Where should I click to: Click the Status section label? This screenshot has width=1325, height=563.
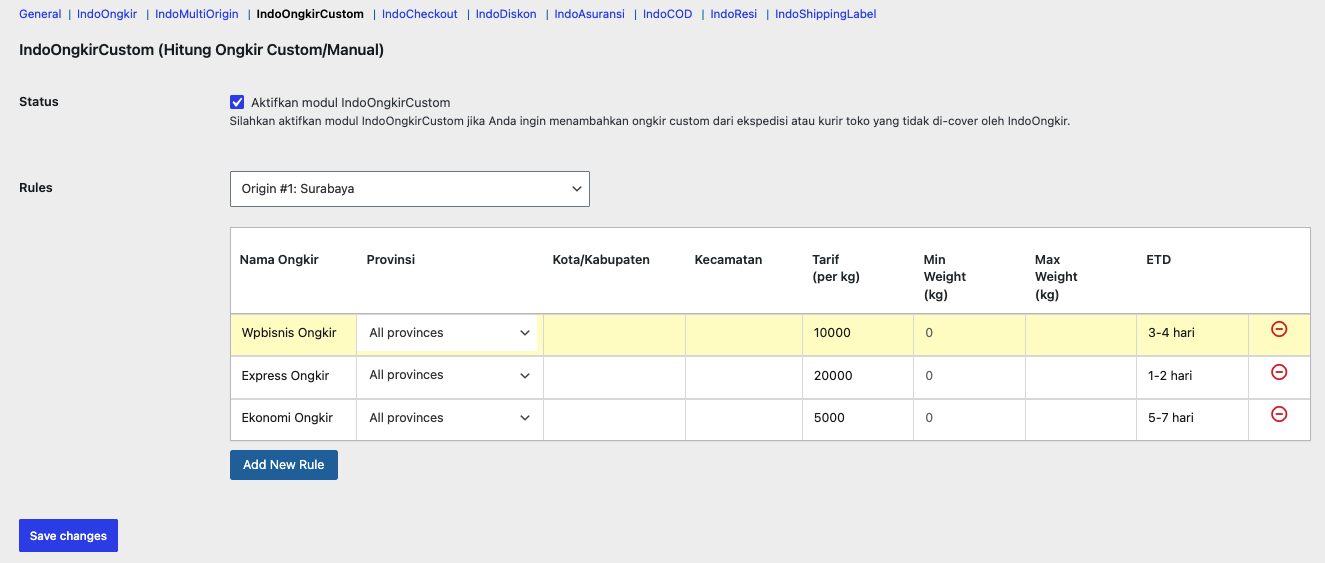pyautogui.click(x=39, y=102)
